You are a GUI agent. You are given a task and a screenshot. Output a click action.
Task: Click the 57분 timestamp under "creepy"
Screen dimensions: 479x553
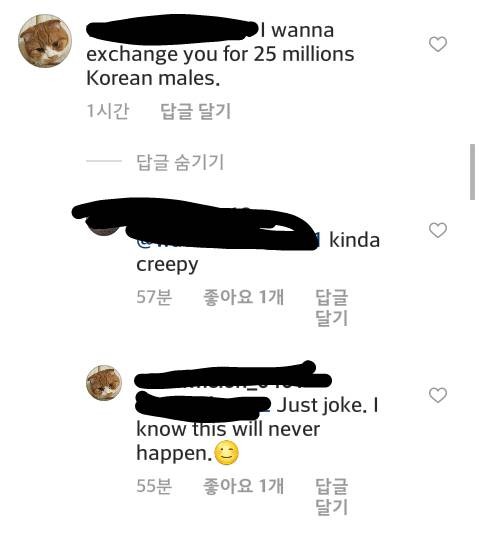click(x=154, y=297)
